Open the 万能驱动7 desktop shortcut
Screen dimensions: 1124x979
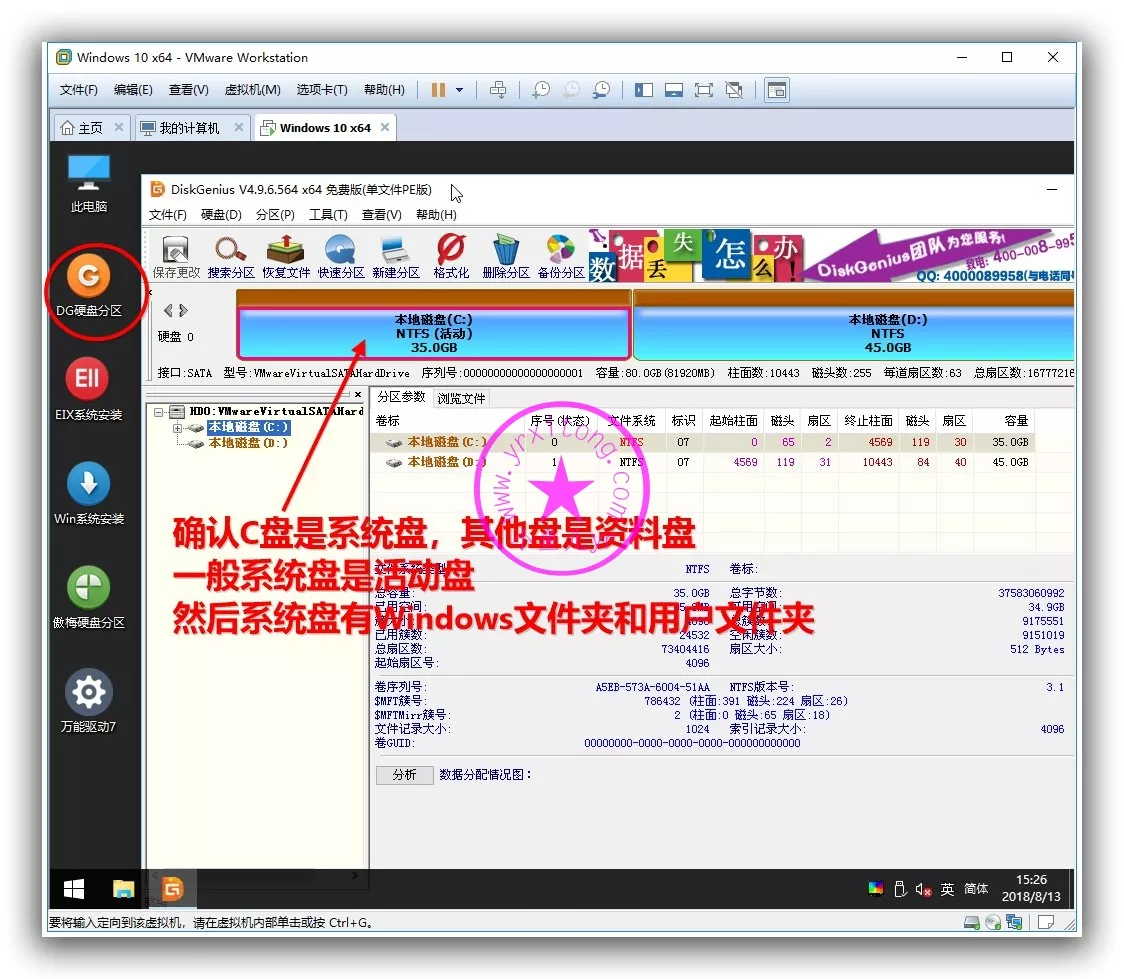(x=89, y=702)
